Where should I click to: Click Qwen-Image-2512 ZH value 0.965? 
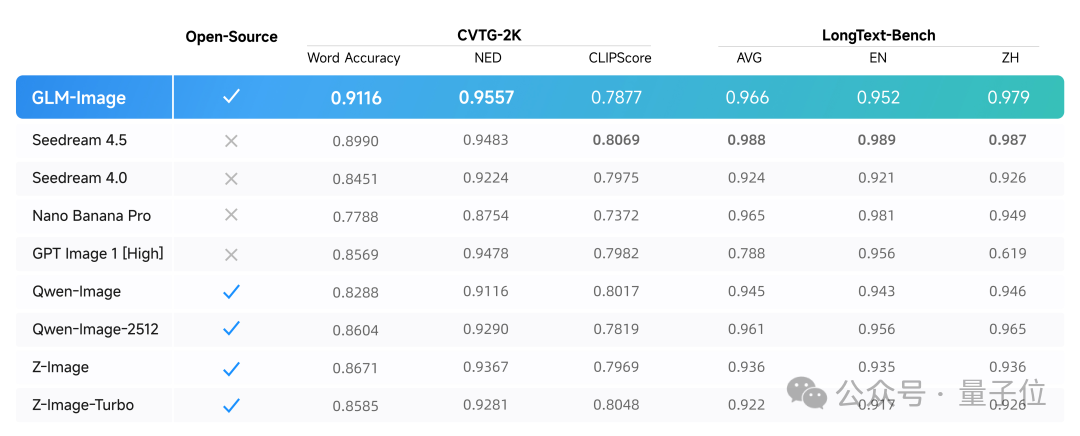[1008, 329]
